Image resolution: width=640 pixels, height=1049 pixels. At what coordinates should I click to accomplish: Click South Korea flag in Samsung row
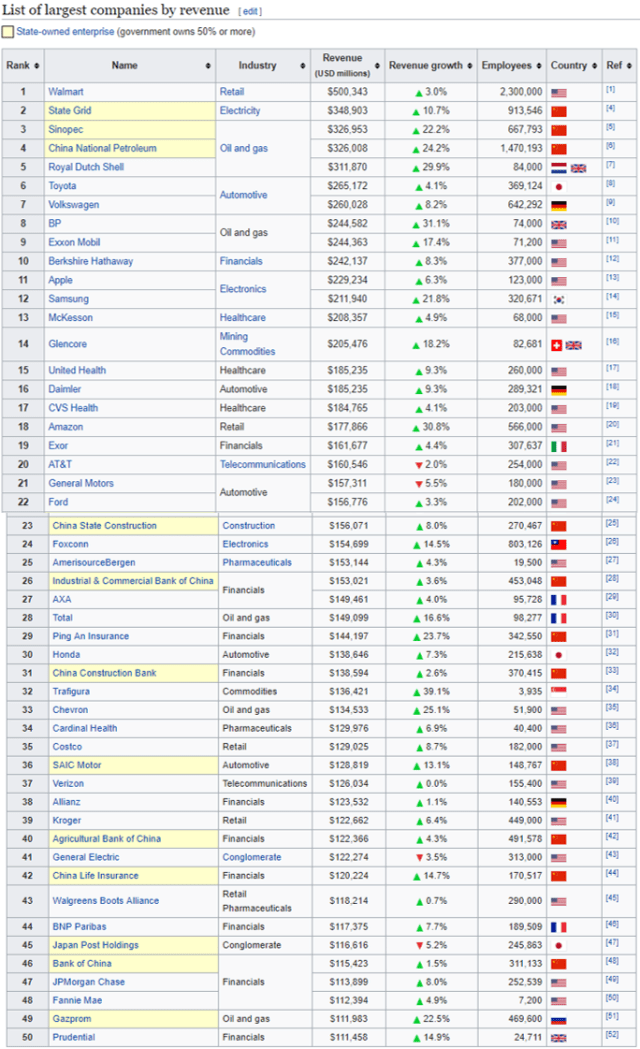[x=558, y=300]
